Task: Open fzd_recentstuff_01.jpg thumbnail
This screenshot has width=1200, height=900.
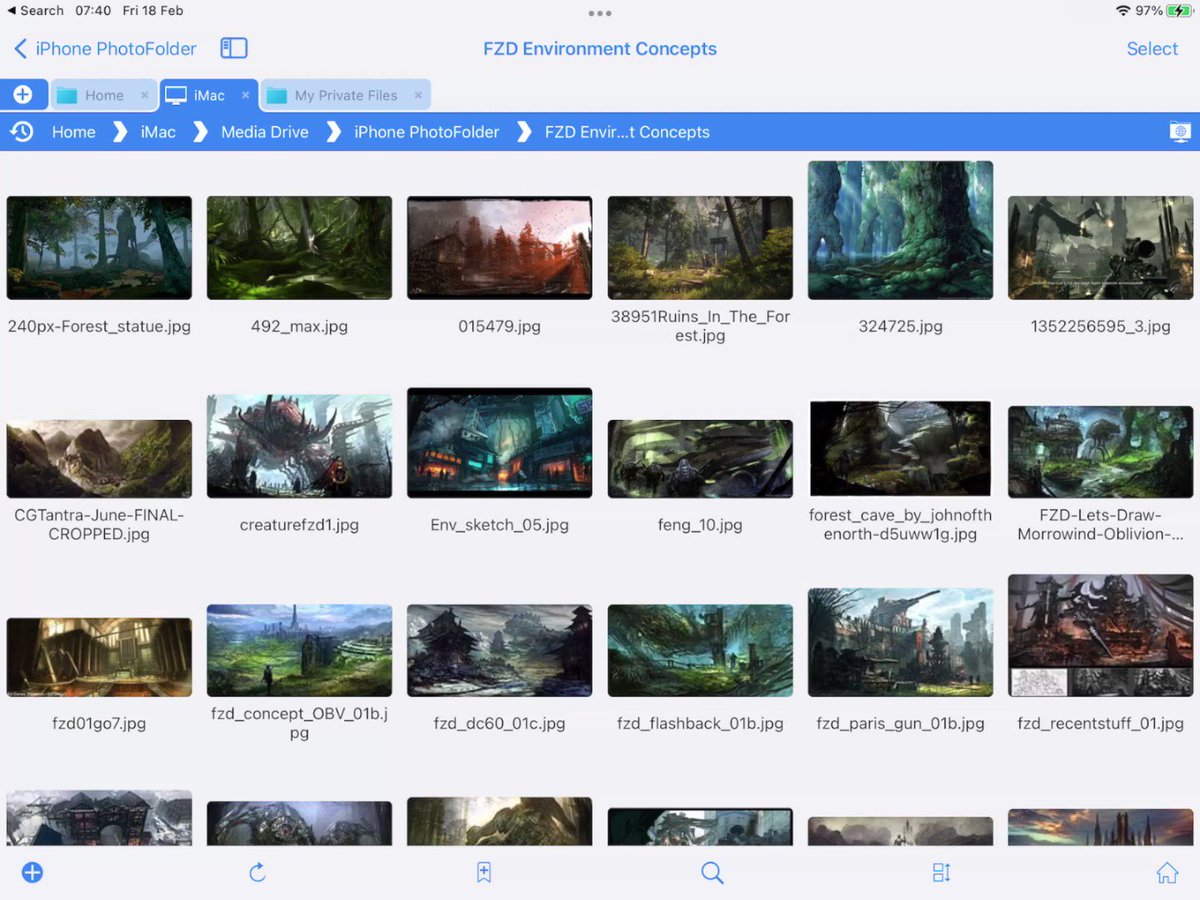Action: 1100,635
